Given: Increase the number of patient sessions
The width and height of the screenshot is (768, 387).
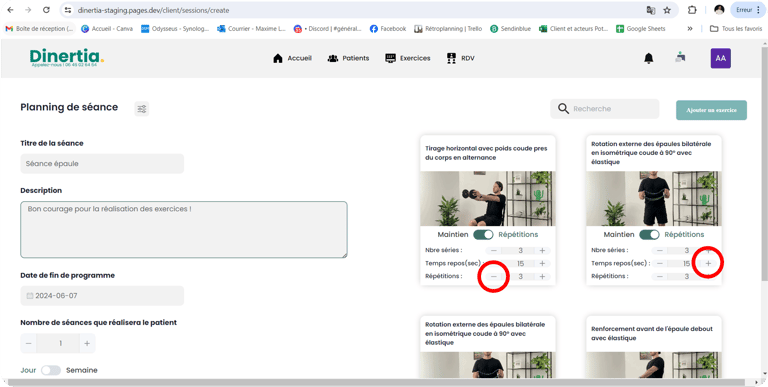Looking at the screenshot, I should coord(87,343).
